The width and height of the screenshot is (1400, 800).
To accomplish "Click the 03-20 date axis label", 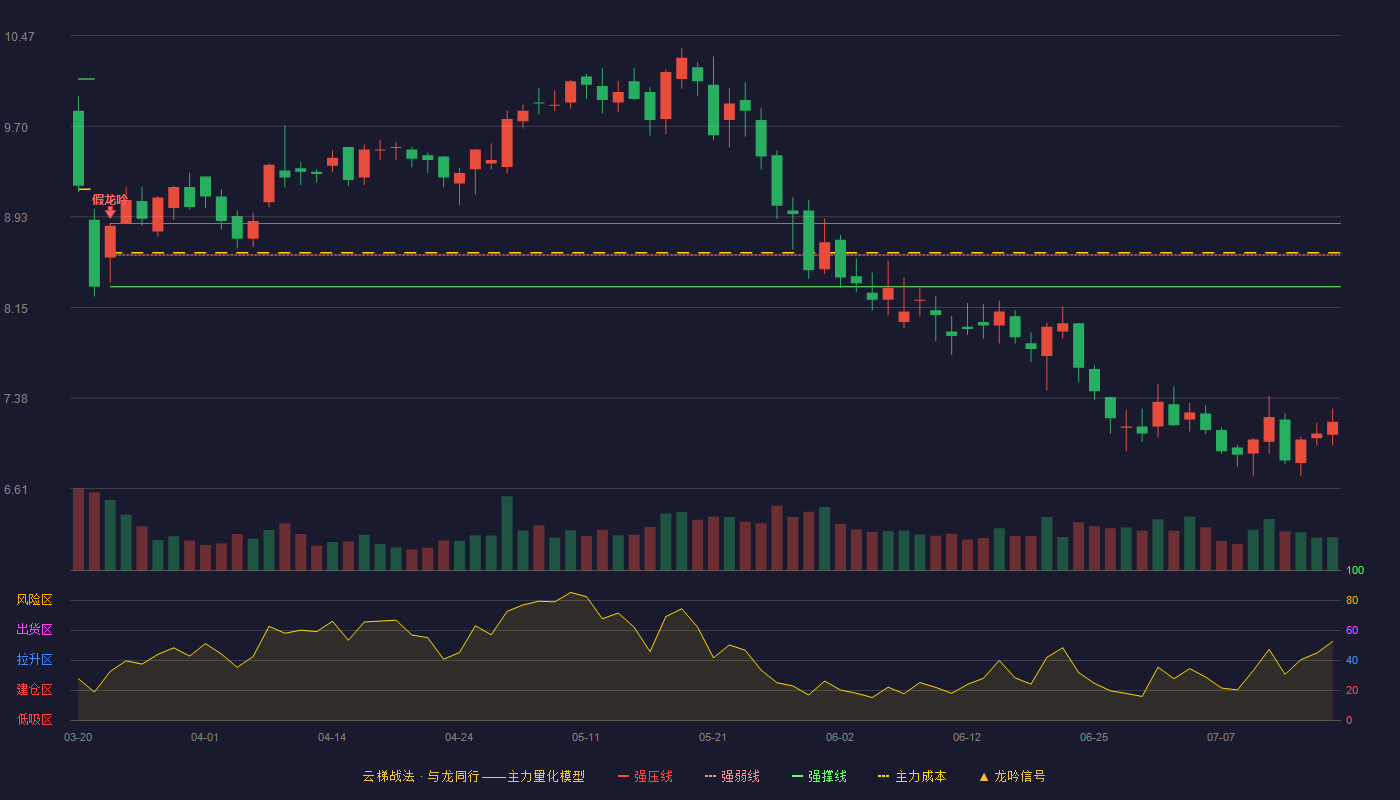I will pos(78,737).
